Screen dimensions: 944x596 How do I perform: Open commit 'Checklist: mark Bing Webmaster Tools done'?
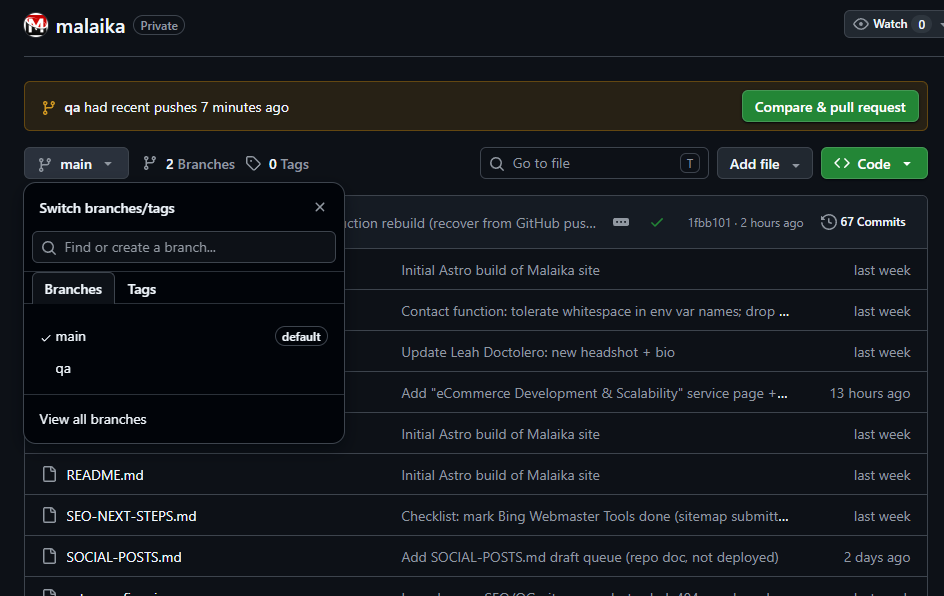pyautogui.click(x=595, y=516)
